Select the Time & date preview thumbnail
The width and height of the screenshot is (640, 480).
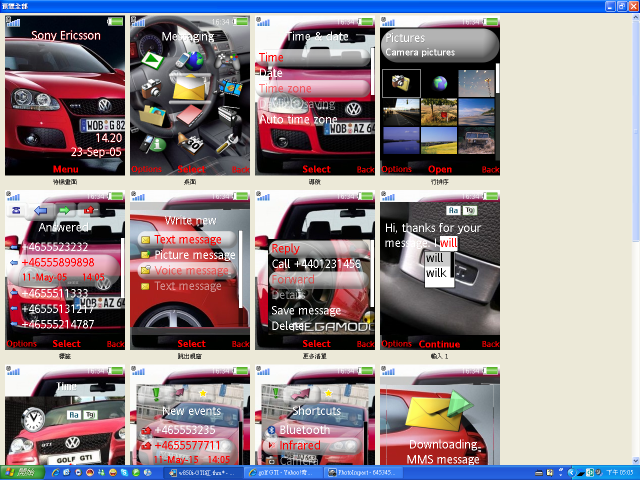[315, 96]
